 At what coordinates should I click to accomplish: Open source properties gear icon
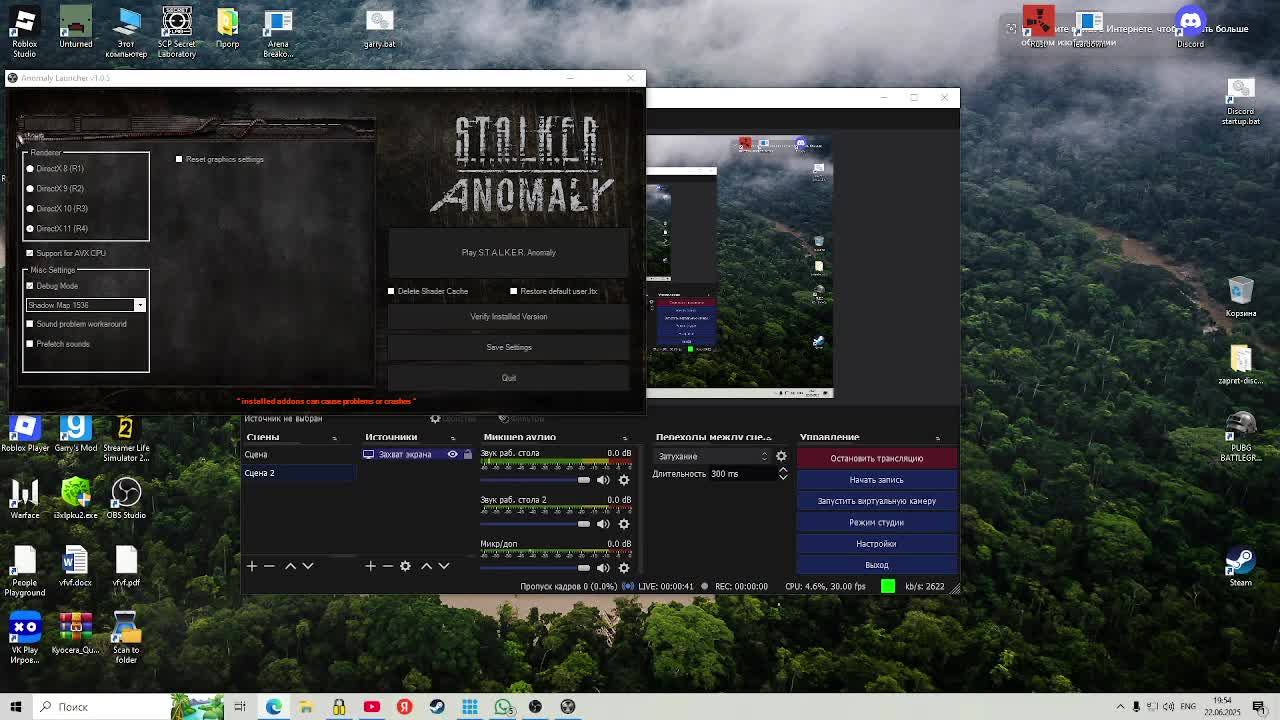[x=405, y=566]
